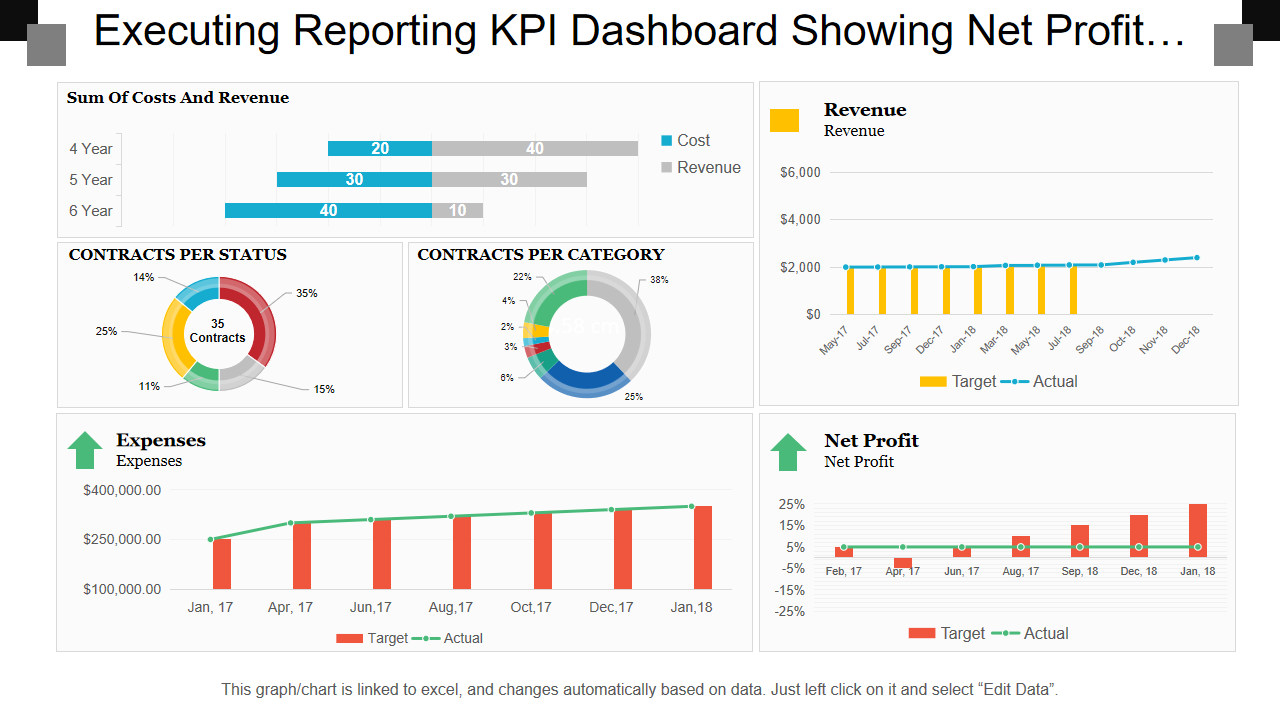The height and width of the screenshot is (720, 1280).
Task: Click the '$100,000.00' axis value in Expenses chart
Action: point(122,589)
